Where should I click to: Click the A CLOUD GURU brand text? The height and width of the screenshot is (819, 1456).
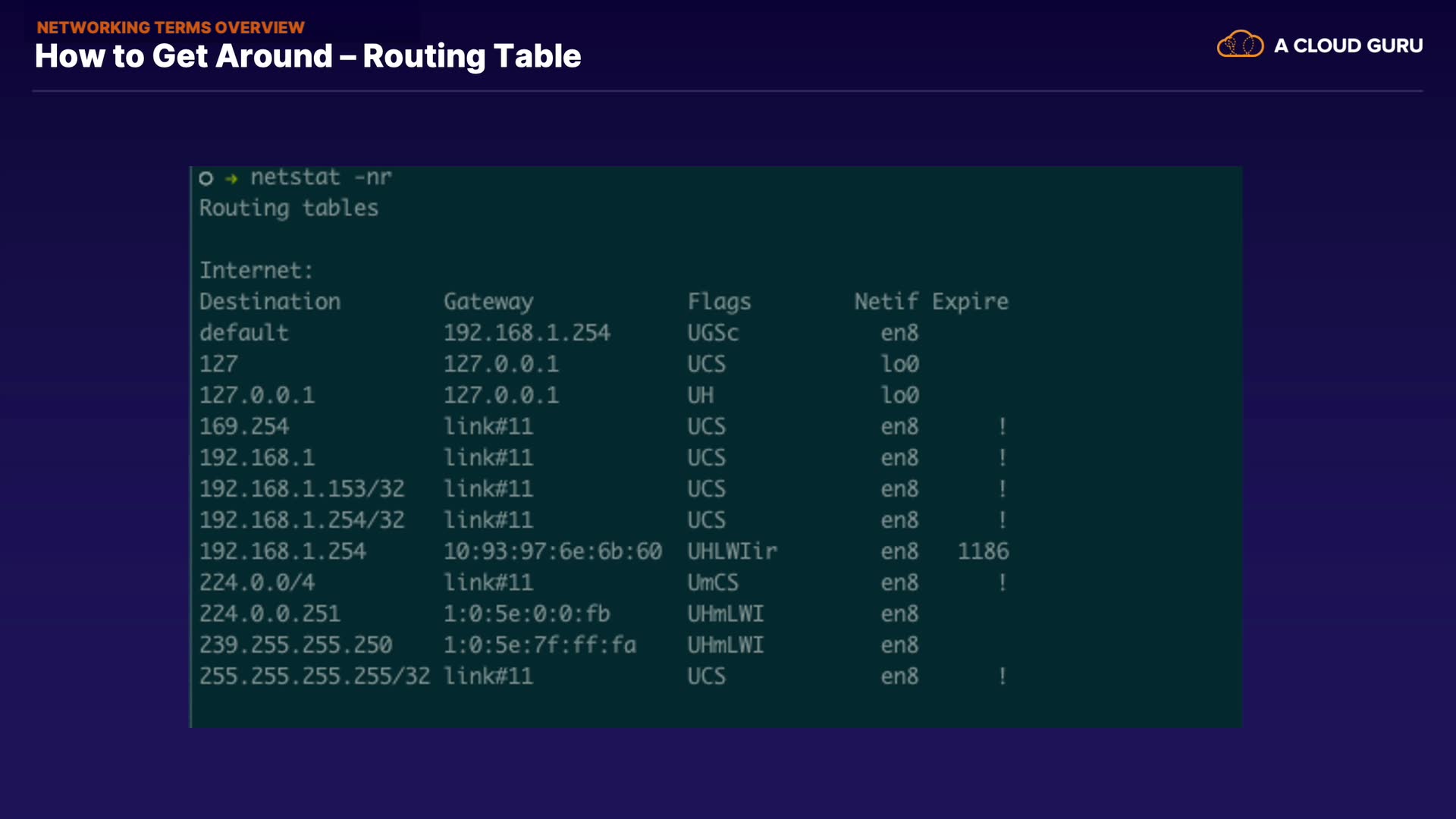[x=1348, y=45]
